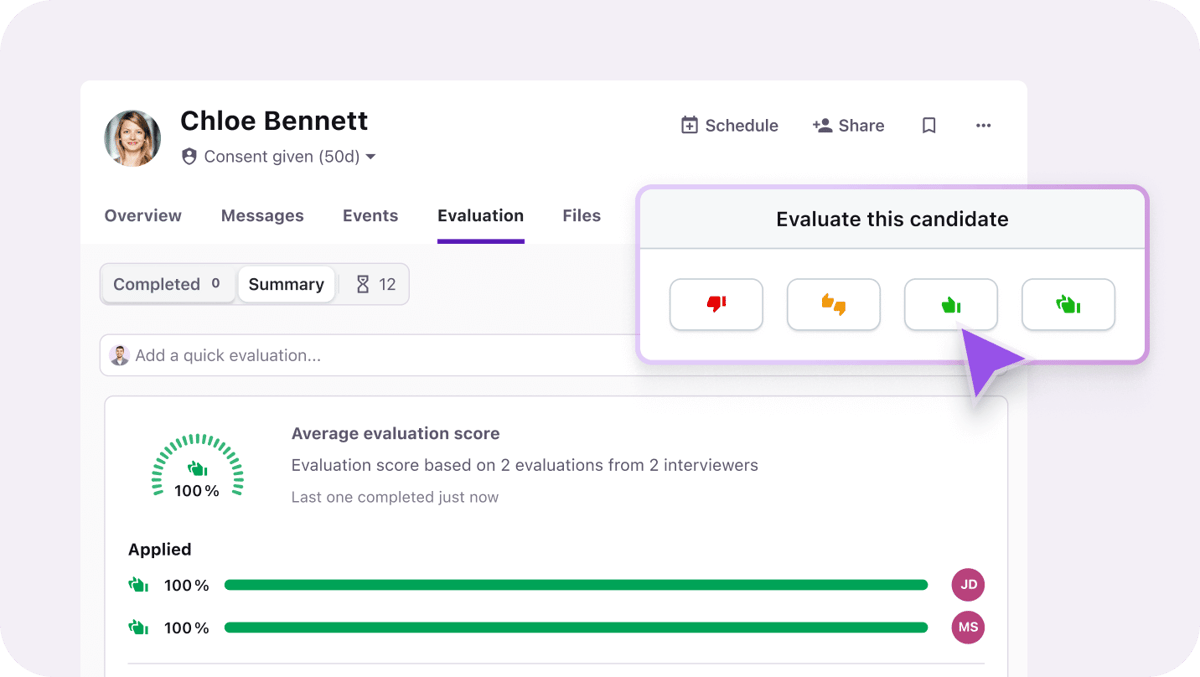The width and height of the screenshot is (1200, 677).
Task: Switch to the Completed evaluations view
Action: [x=167, y=284]
